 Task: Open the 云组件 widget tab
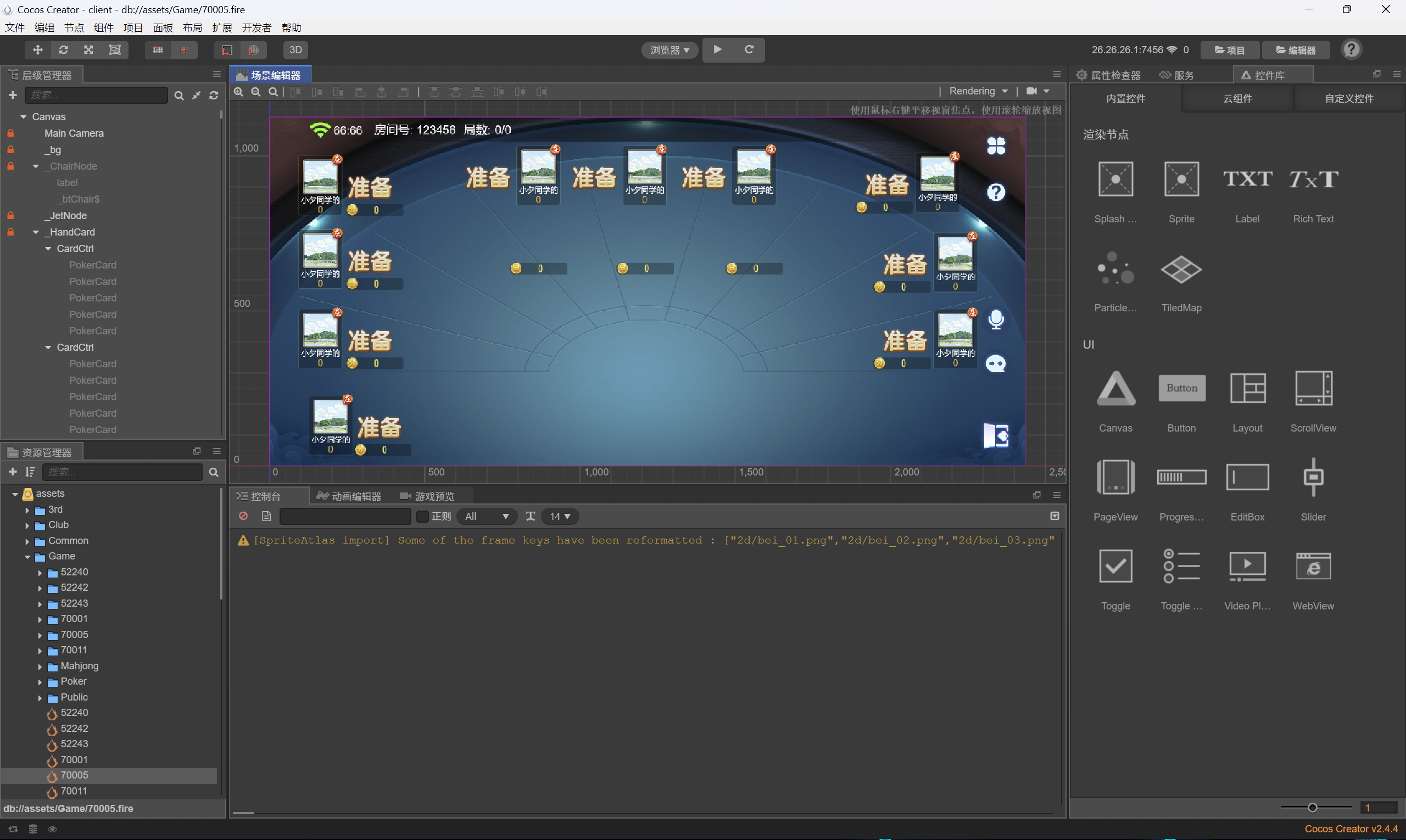tap(1237, 98)
